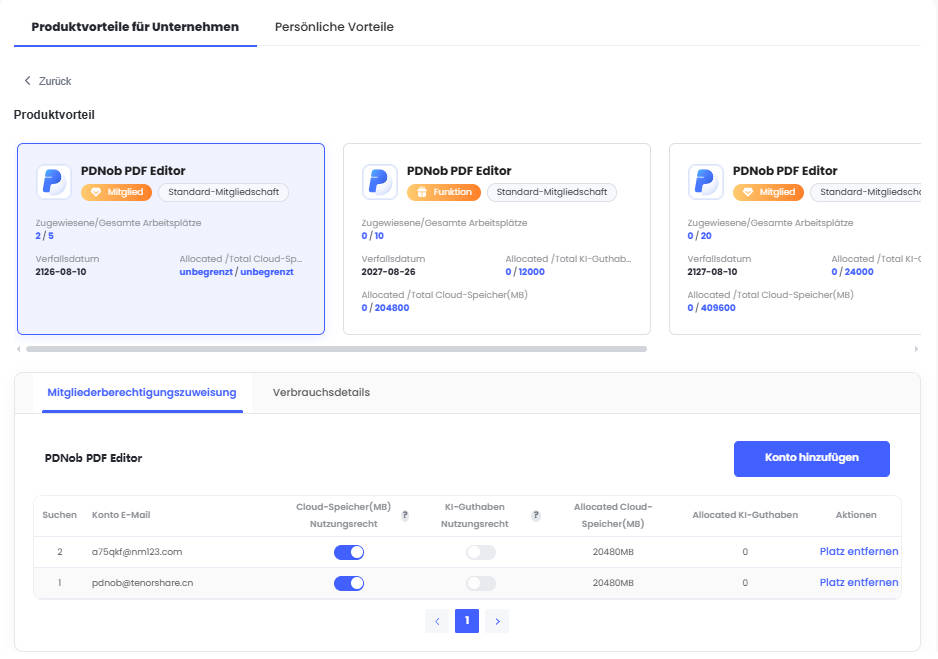The width and height of the screenshot is (938, 659).
Task: Switch to the Persönliche Vorteile tab
Action: [334, 27]
